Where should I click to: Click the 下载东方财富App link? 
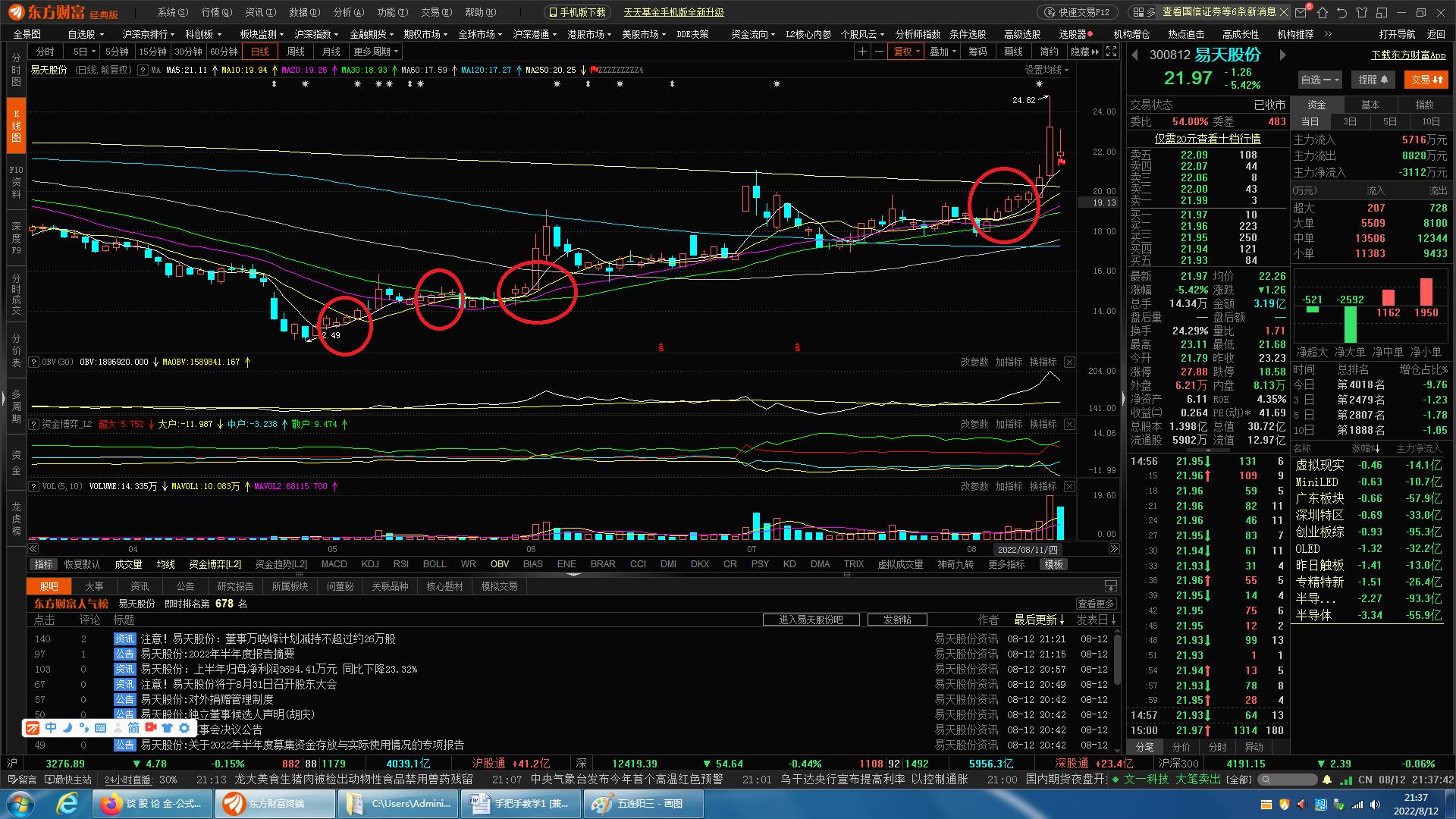(x=1408, y=55)
